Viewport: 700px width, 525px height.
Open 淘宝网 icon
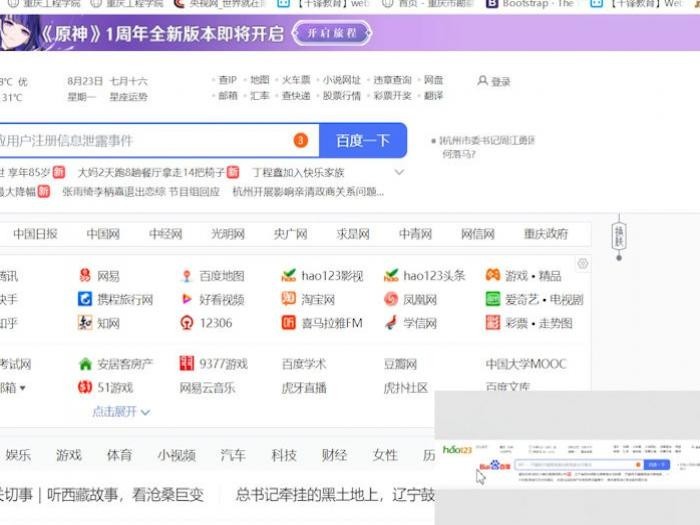pyautogui.click(x=288, y=298)
